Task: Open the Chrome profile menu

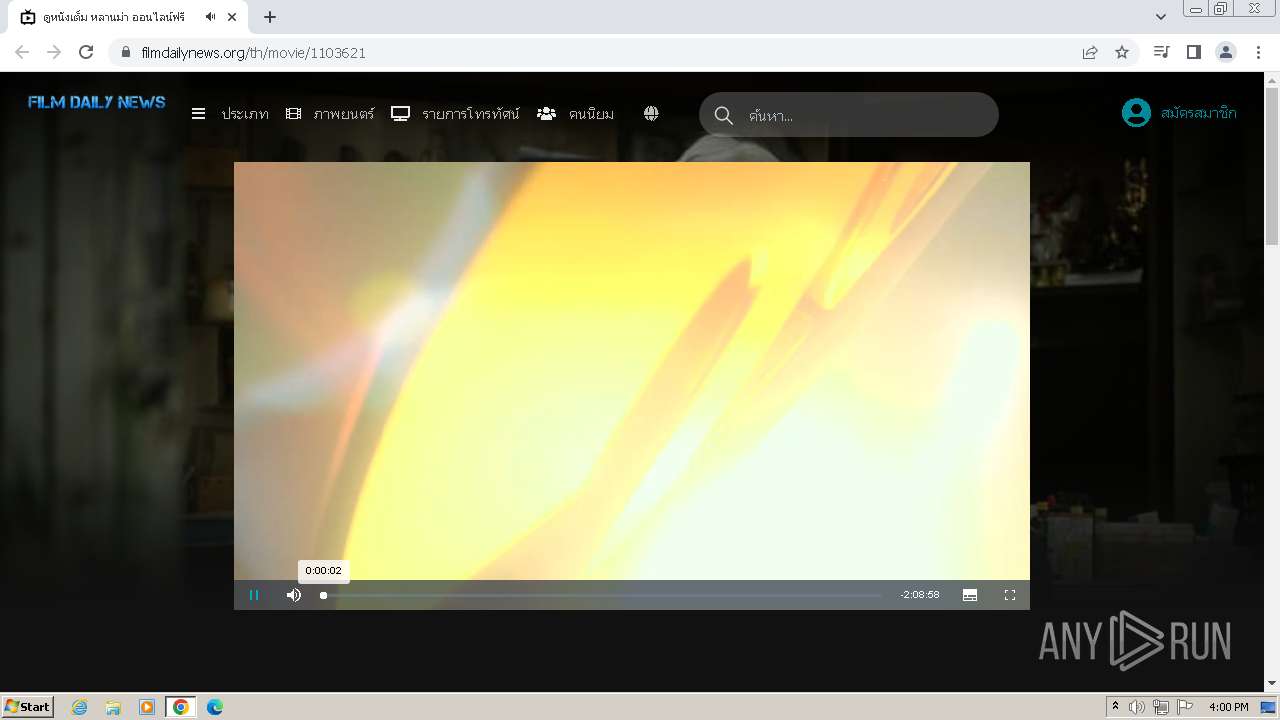Action: (x=1226, y=52)
